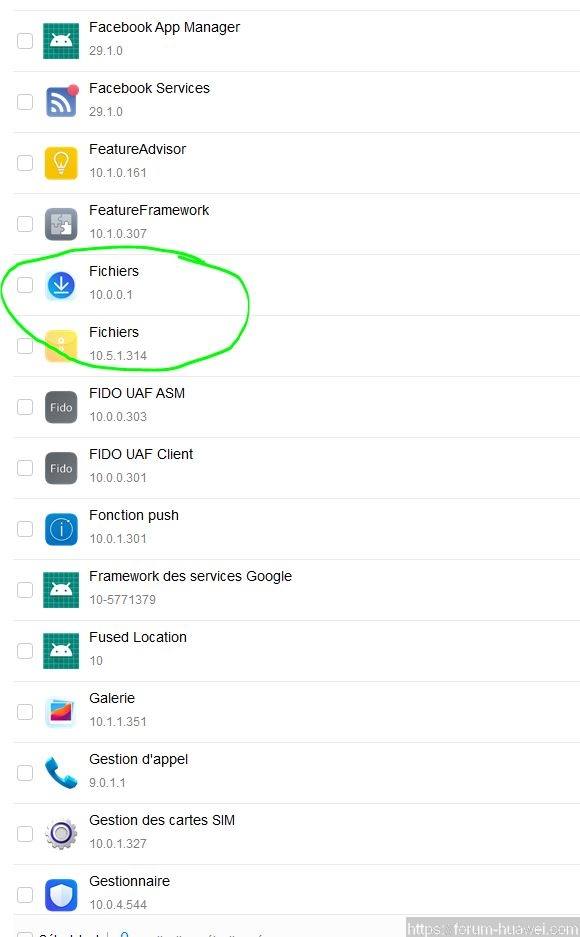The width and height of the screenshot is (580, 937).
Task: Click the FIDO UAF Client Fido icon
Action: pyautogui.click(x=61, y=468)
